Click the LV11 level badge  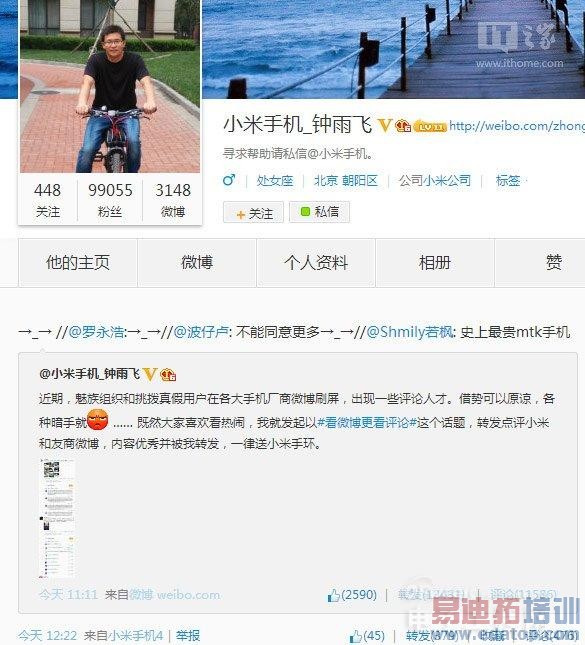click(x=429, y=126)
